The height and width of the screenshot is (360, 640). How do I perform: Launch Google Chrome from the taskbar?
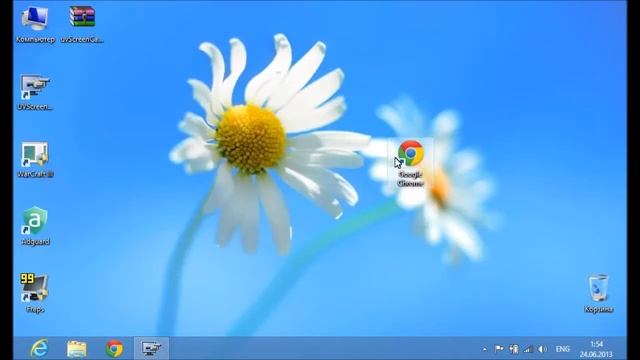click(x=114, y=349)
